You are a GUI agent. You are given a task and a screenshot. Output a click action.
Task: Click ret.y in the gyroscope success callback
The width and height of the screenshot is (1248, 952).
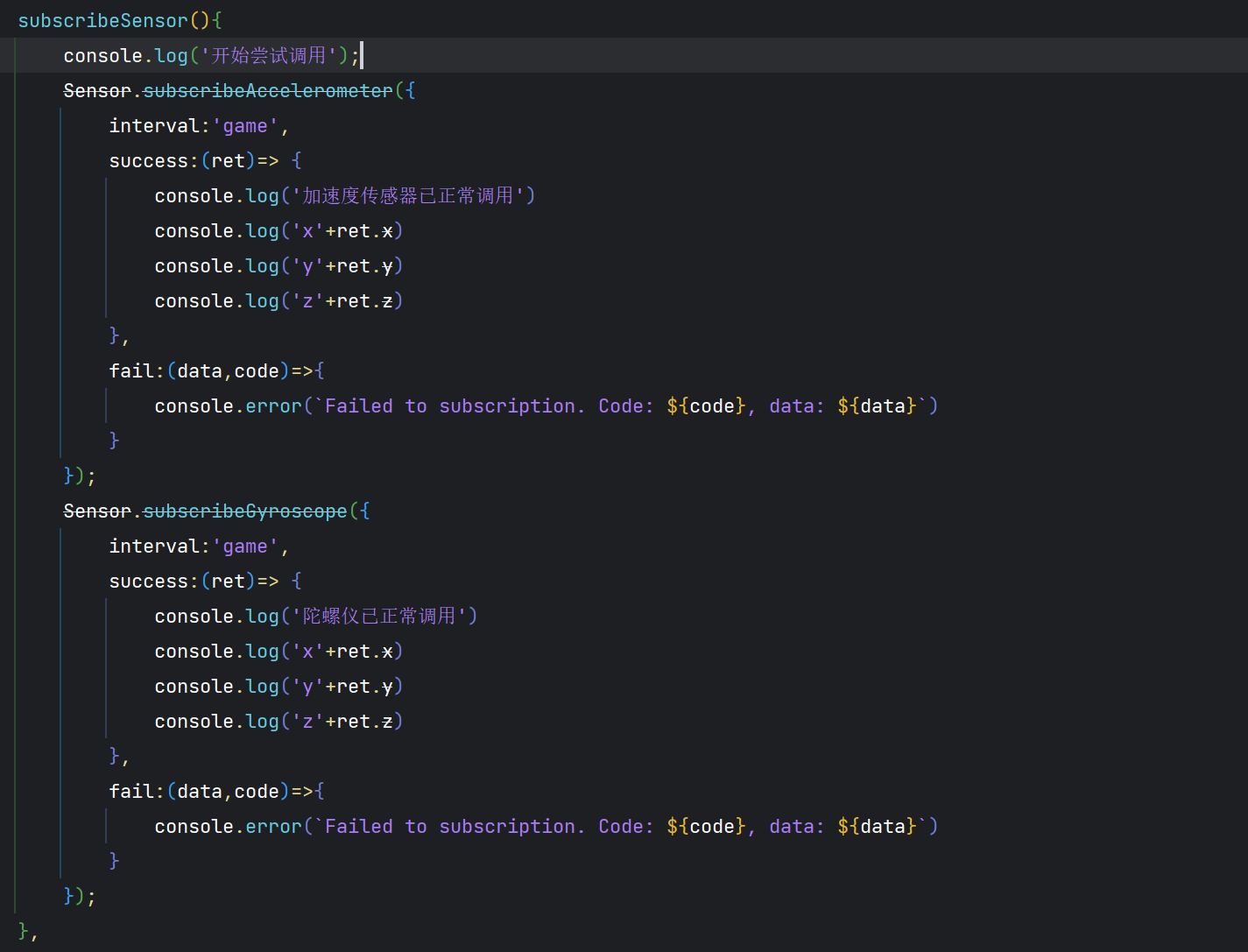point(364,687)
